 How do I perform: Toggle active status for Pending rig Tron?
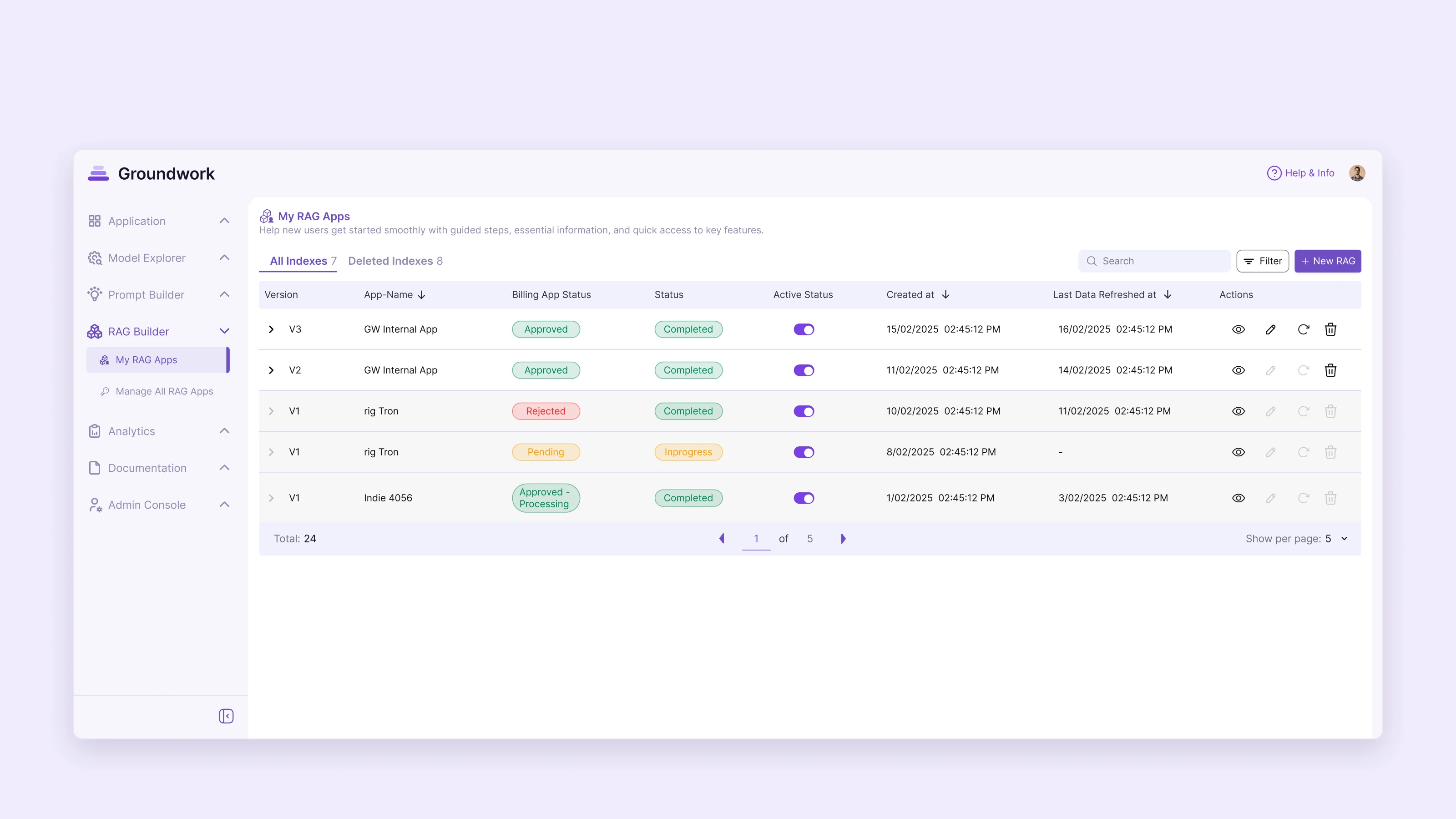(804, 452)
